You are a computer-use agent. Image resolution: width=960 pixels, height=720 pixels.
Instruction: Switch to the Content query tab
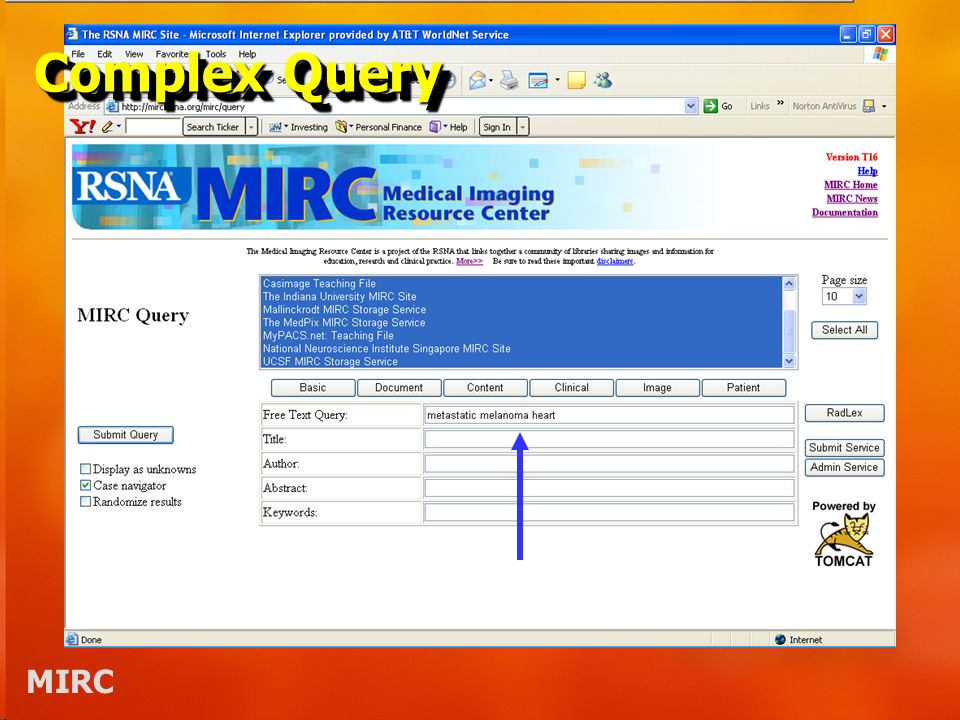pos(485,388)
